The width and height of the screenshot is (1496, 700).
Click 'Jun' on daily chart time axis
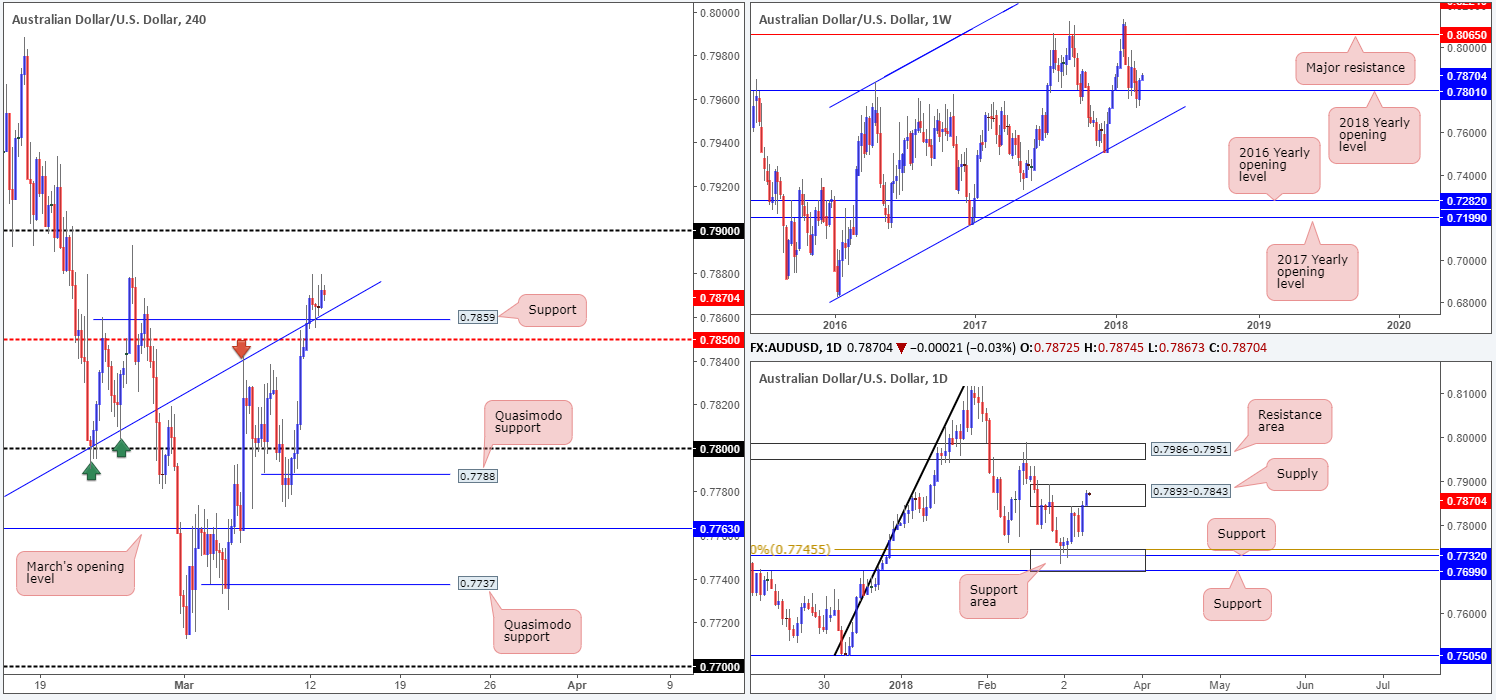coord(1304,686)
